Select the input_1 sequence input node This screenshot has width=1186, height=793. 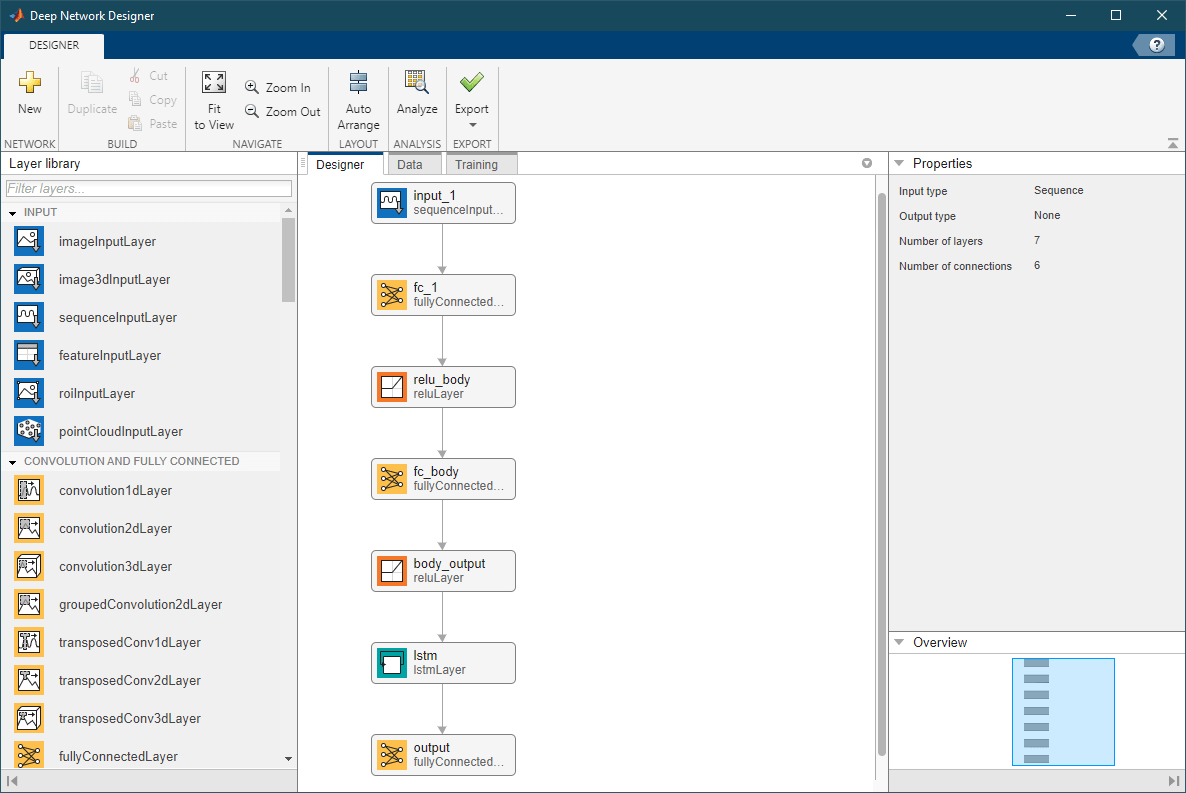[x=443, y=203]
